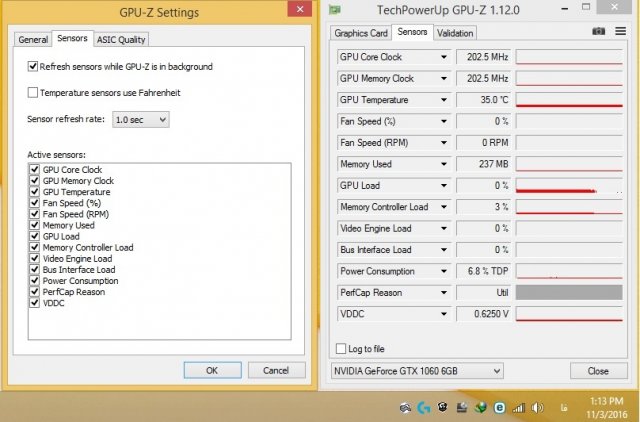Open the Sensor refresh rate dropdown
The width and height of the screenshot is (640, 422).
(140, 119)
